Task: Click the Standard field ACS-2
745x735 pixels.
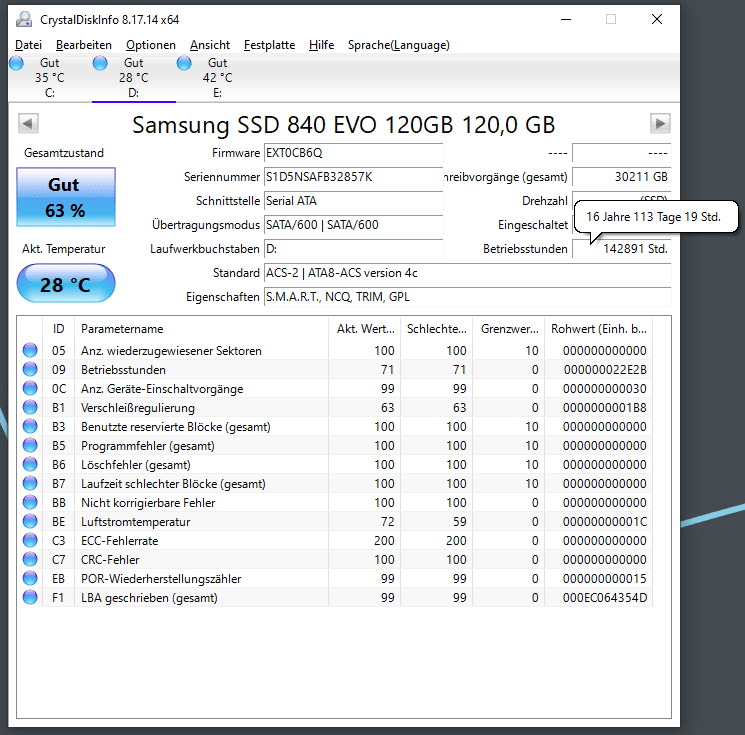Action: click(x=468, y=273)
